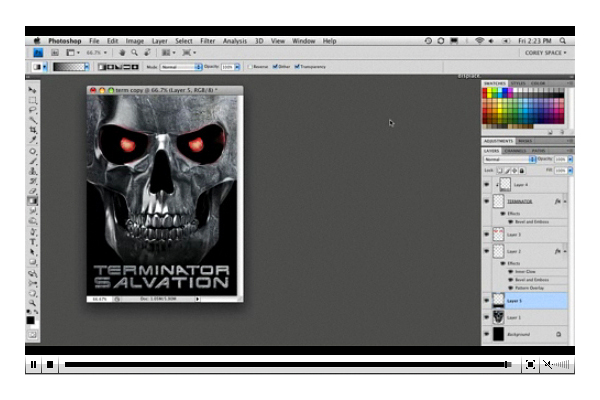Switch to the Masks tab

point(525,141)
